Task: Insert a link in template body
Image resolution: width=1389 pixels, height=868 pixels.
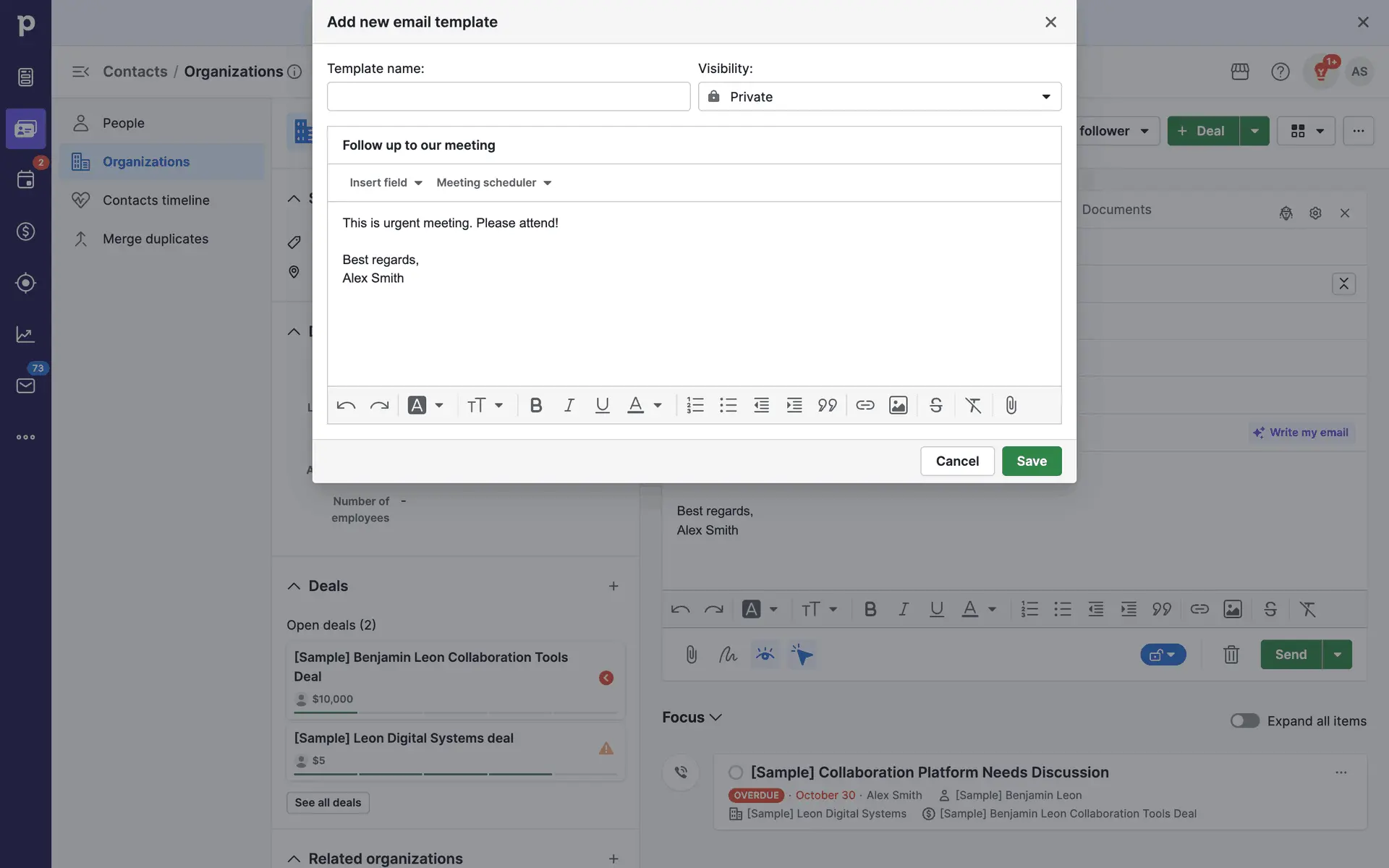Action: click(x=865, y=405)
